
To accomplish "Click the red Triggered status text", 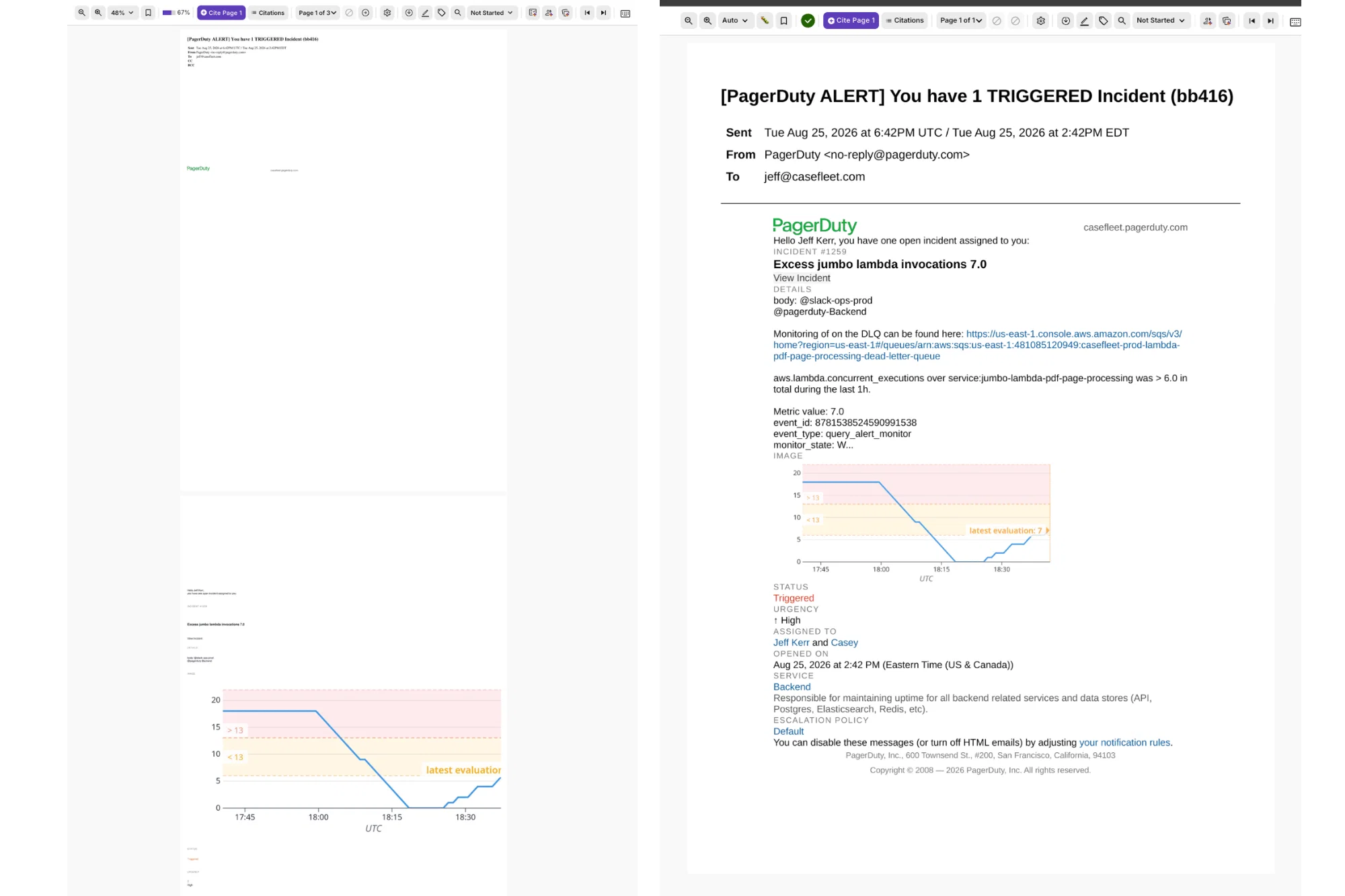I will click(794, 598).
